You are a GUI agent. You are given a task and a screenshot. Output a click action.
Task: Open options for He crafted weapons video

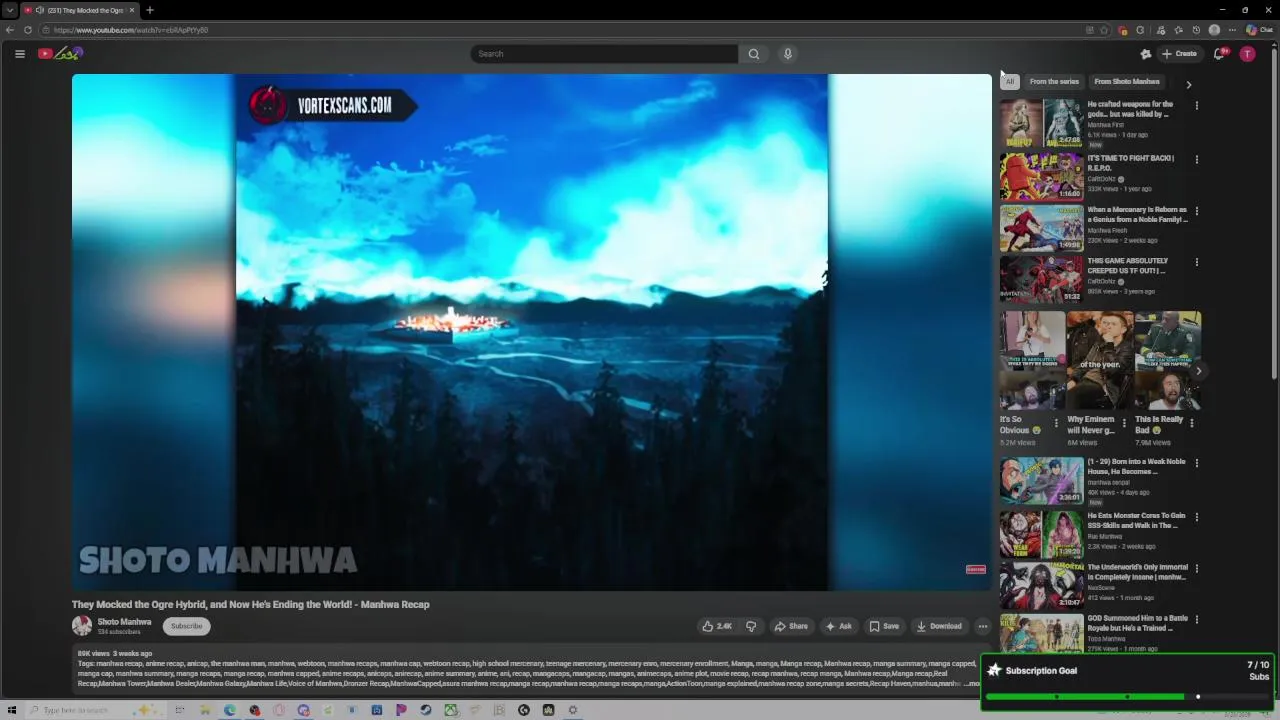pyautogui.click(x=1196, y=105)
